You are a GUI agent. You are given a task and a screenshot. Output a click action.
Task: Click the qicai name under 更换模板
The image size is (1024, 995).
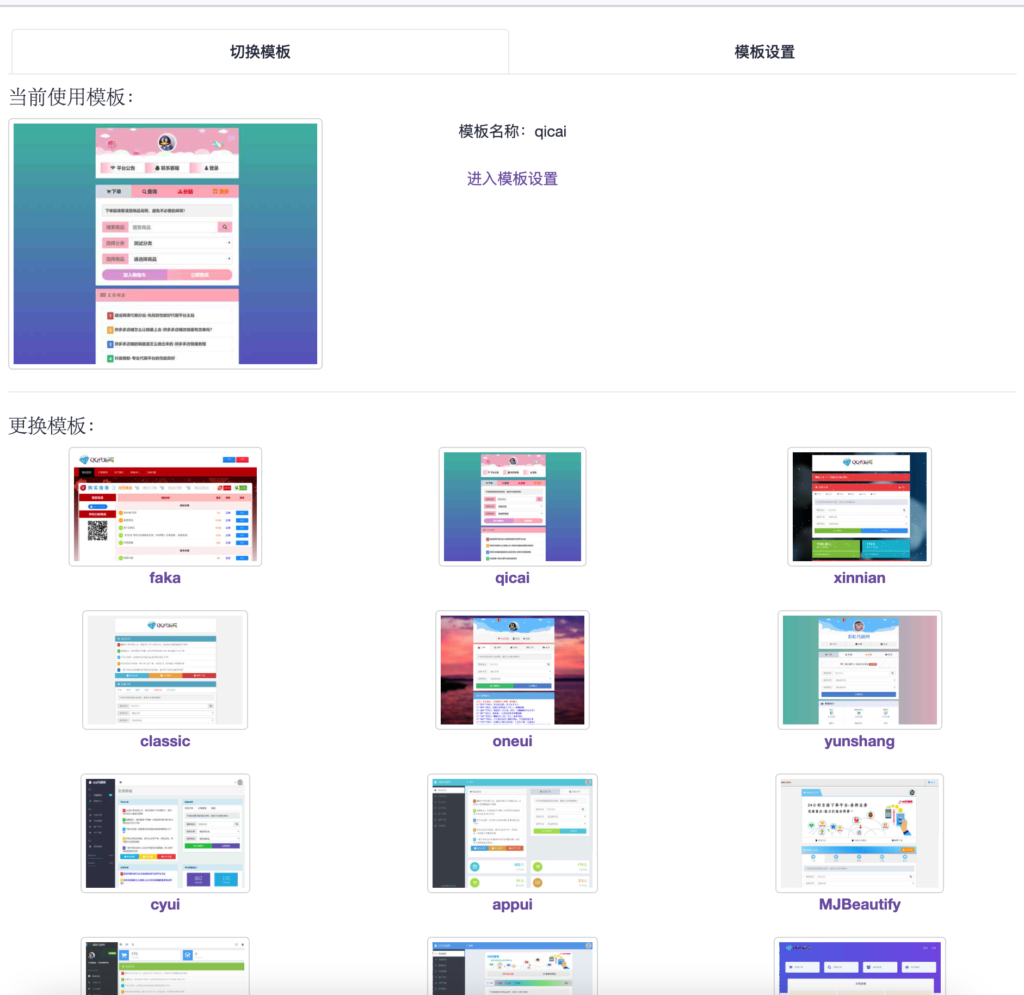(513, 578)
